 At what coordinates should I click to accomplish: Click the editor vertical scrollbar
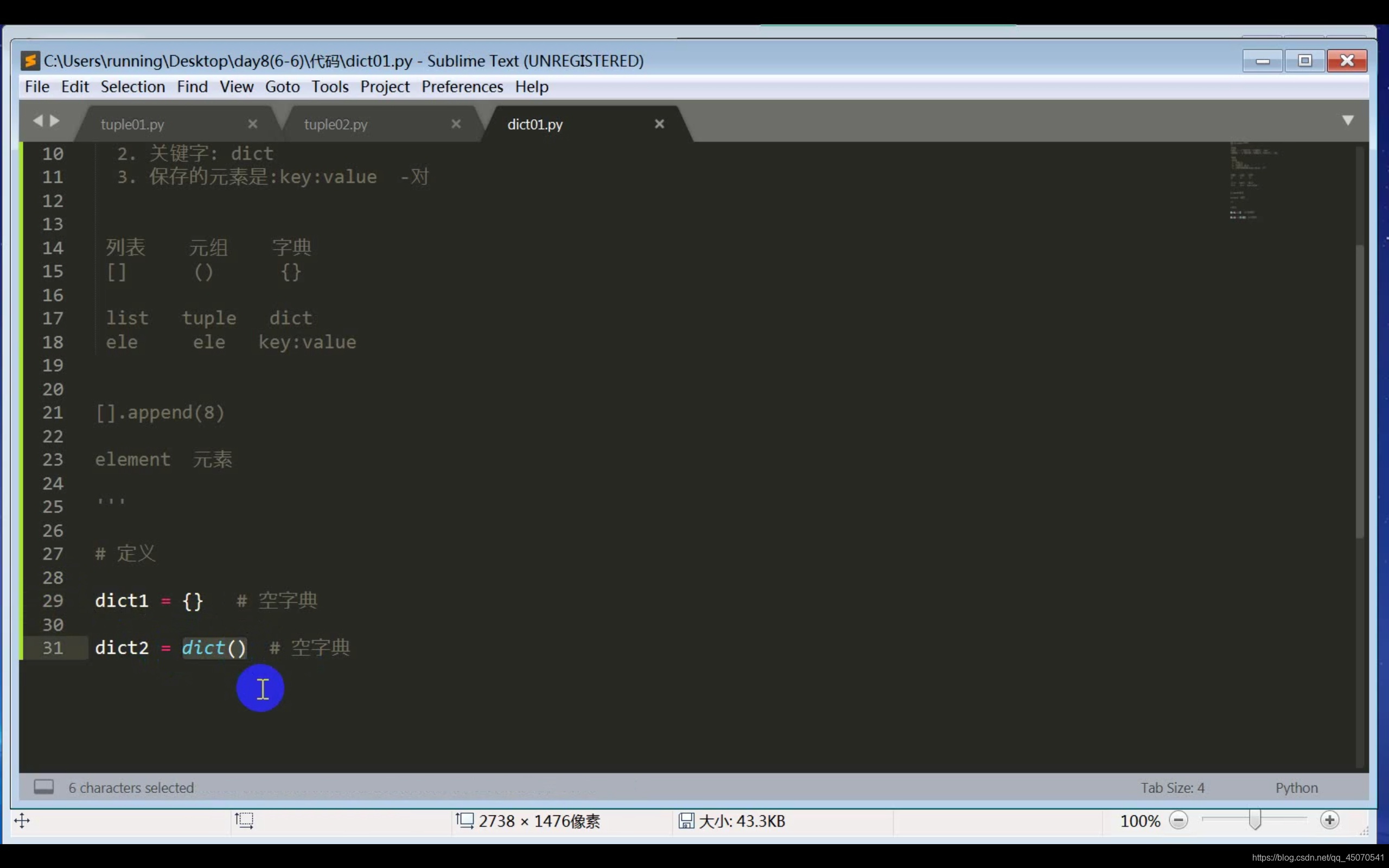point(1359,391)
